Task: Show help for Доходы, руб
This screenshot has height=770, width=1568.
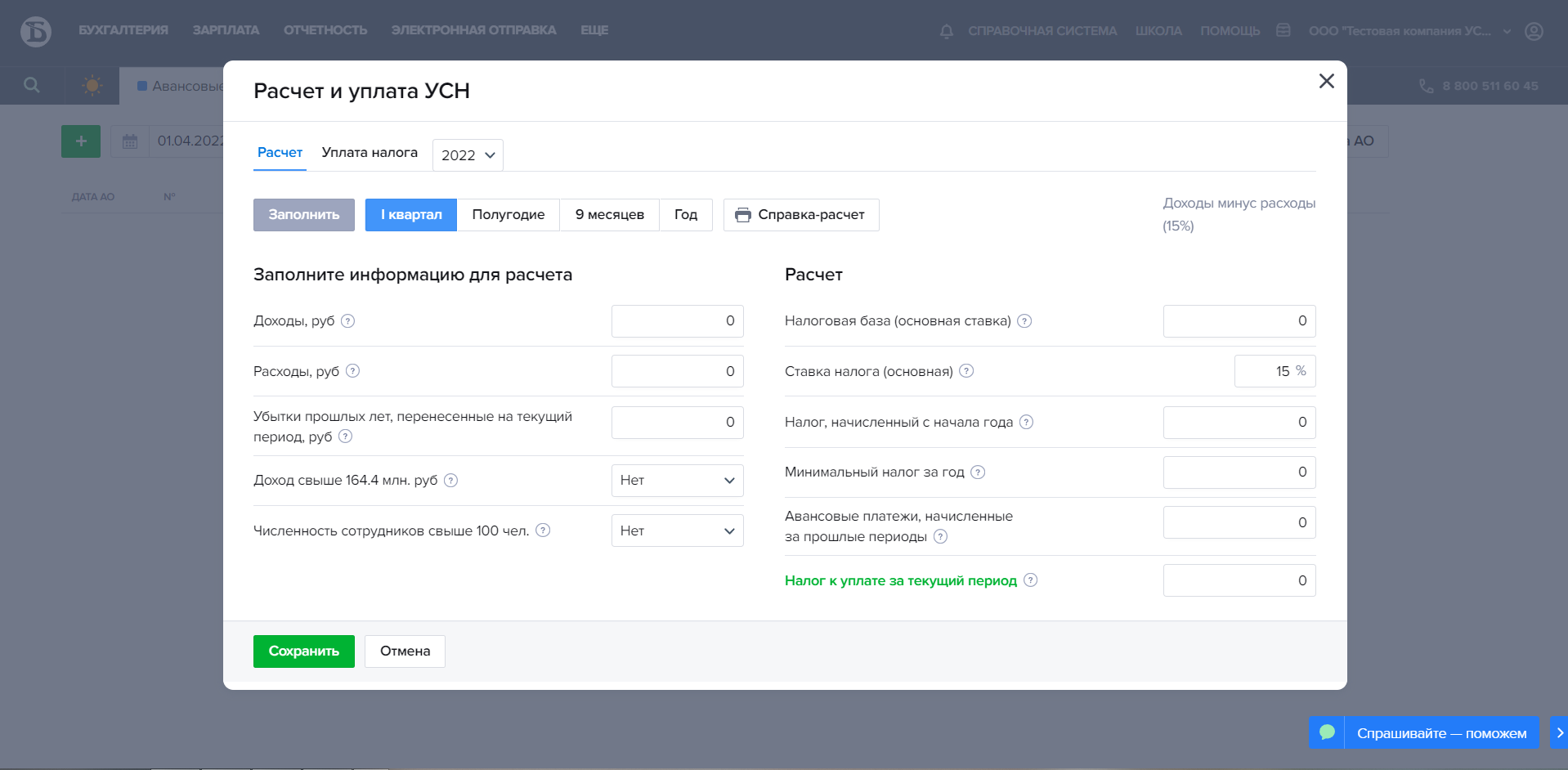Action: 347,320
